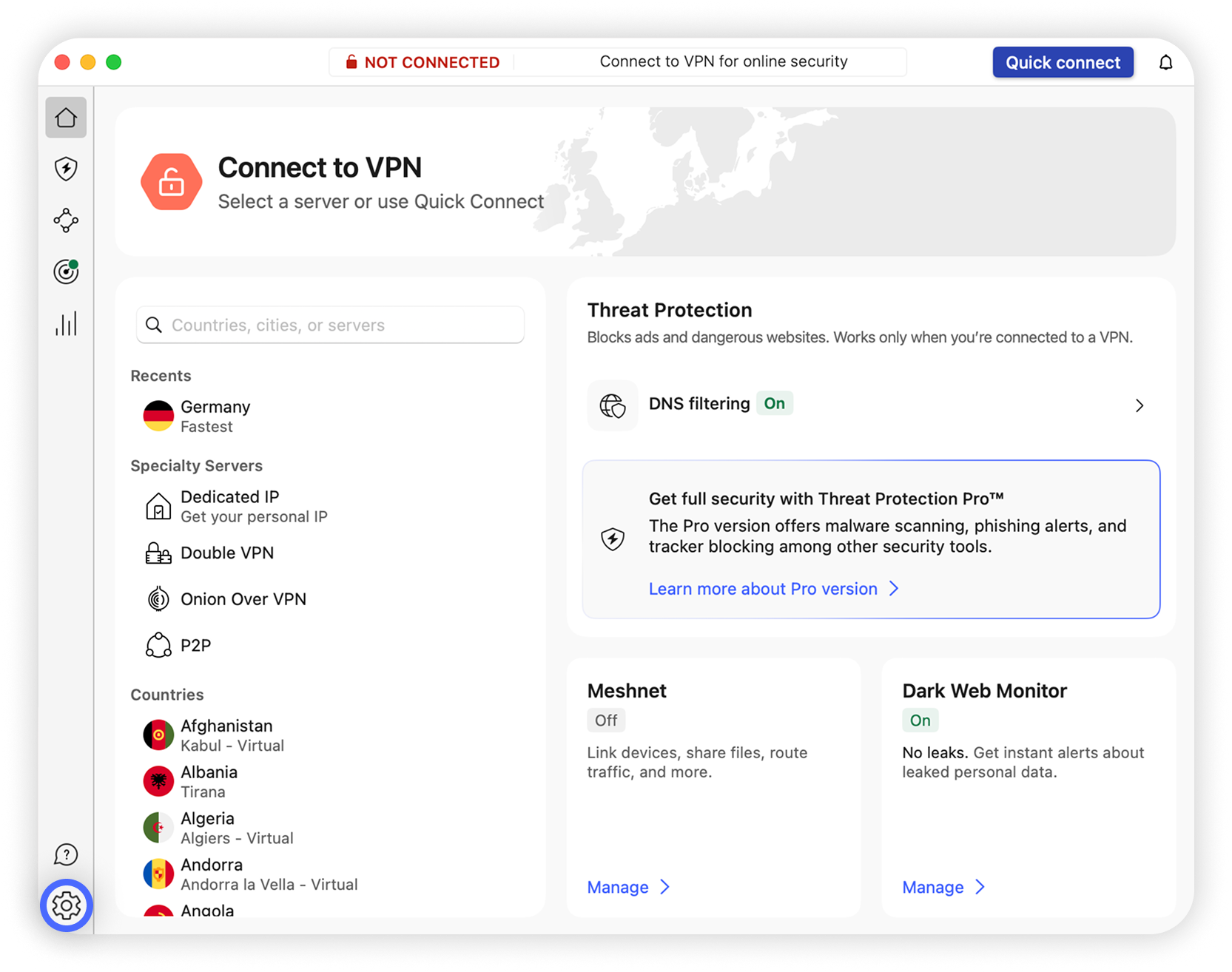
Task: Open the Home tab in sidebar
Action: tap(66, 118)
